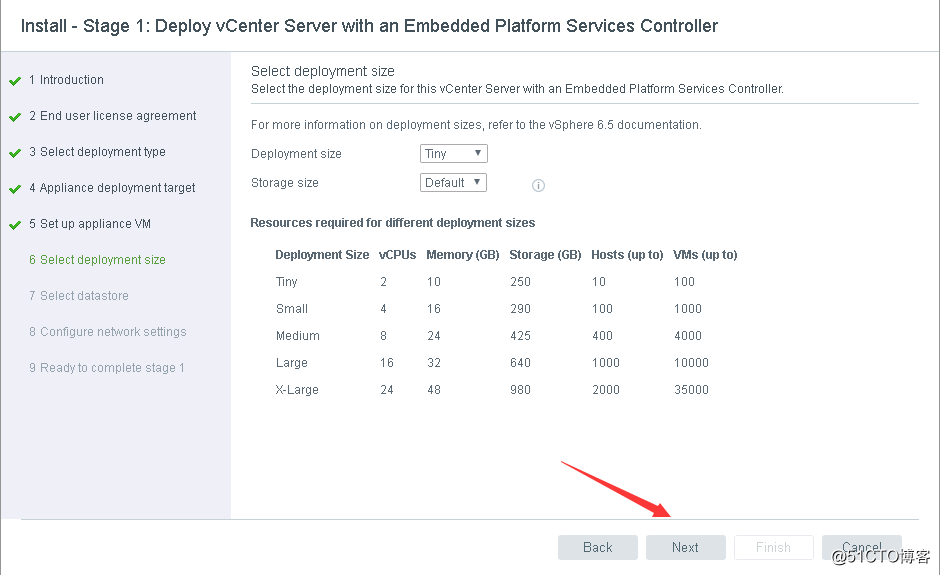This screenshot has height=575, width=940.
Task: Click the vSphere 6.5 documentation information line
Action: point(476,125)
